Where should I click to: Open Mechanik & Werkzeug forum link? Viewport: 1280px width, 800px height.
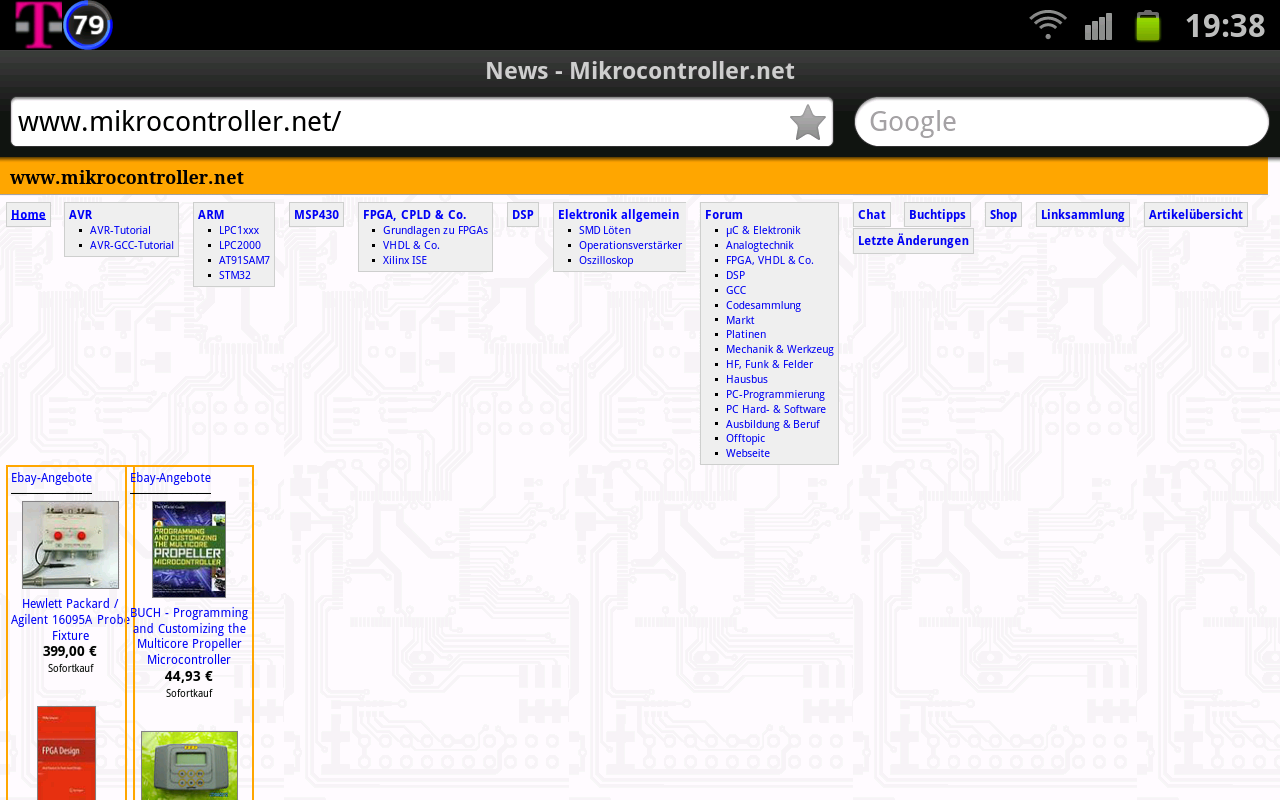pos(780,349)
